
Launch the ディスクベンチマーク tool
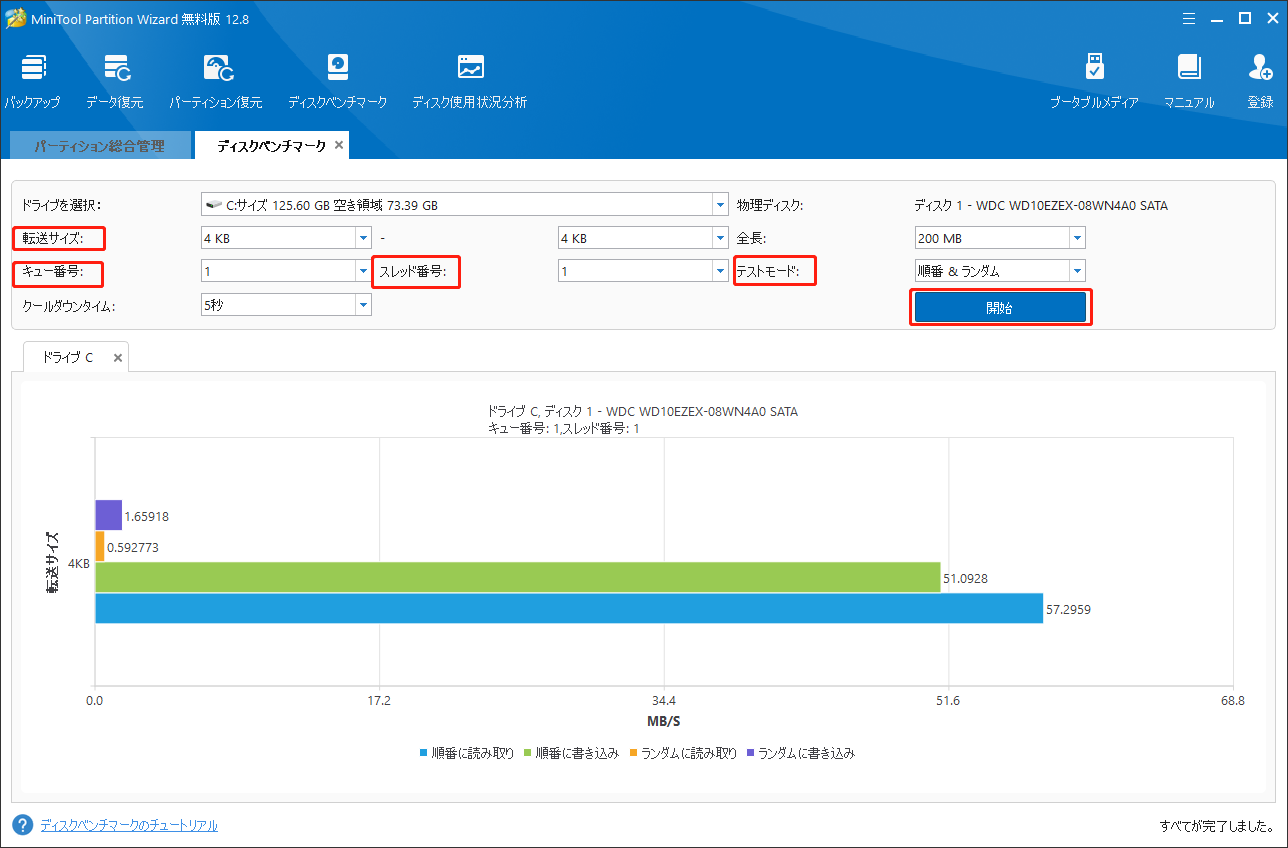(337, 82)
